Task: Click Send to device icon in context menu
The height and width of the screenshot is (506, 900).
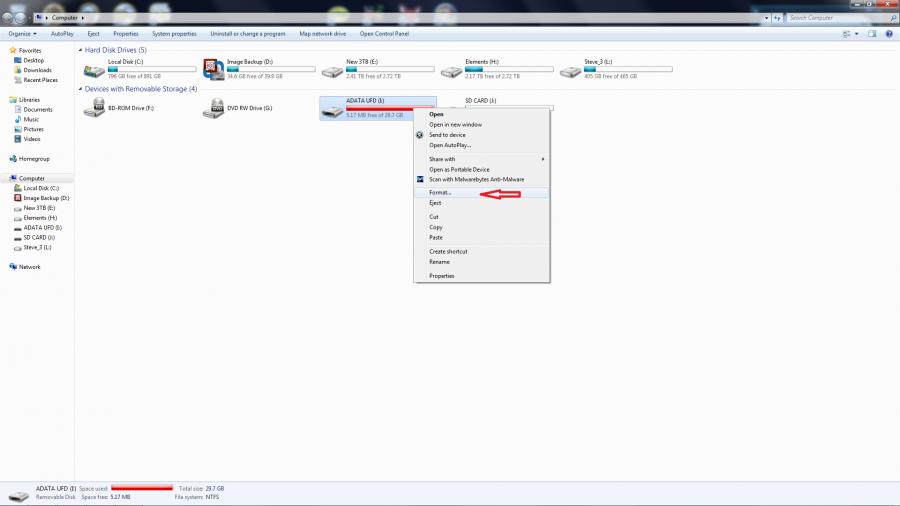Action: pos(420,135)
